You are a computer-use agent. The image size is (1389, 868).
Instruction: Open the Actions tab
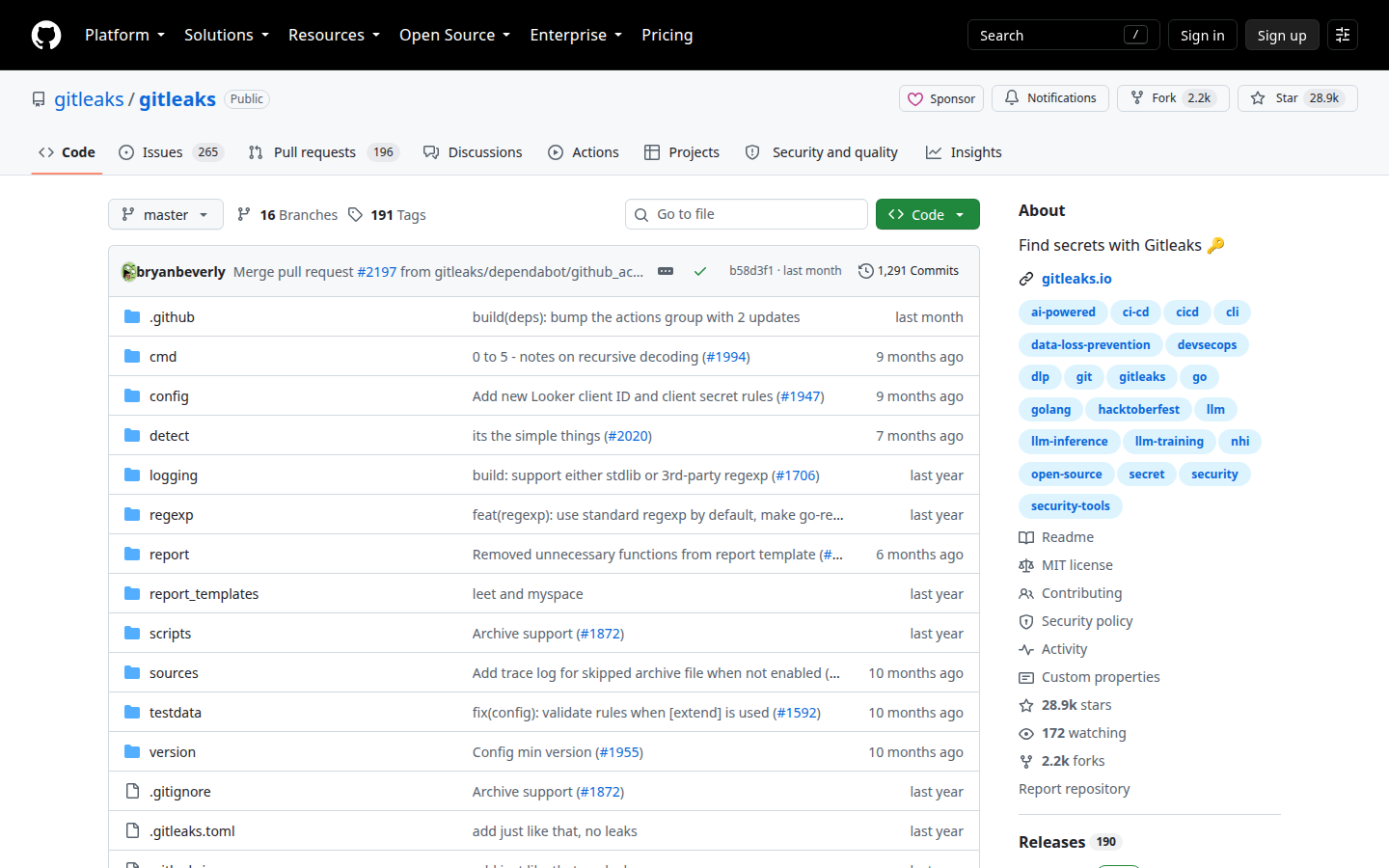coord(584,152)
